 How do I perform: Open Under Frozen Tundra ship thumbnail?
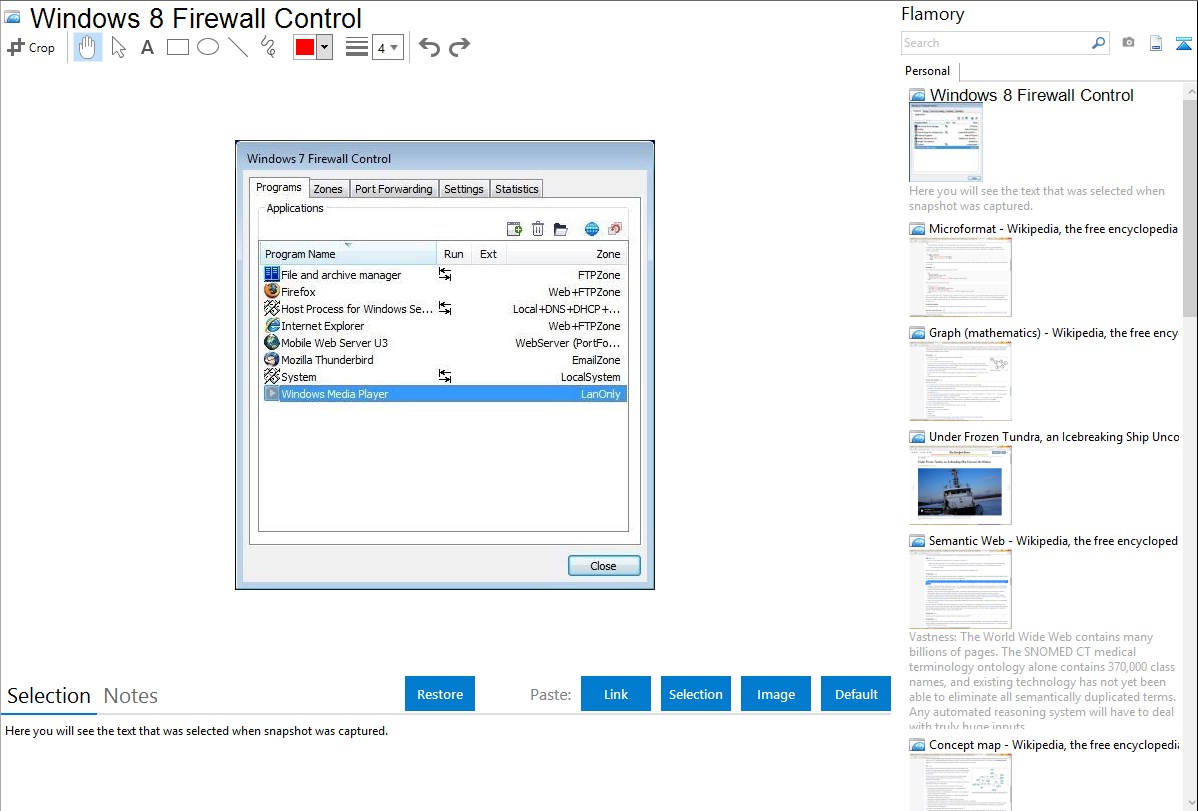pos(960,485)
